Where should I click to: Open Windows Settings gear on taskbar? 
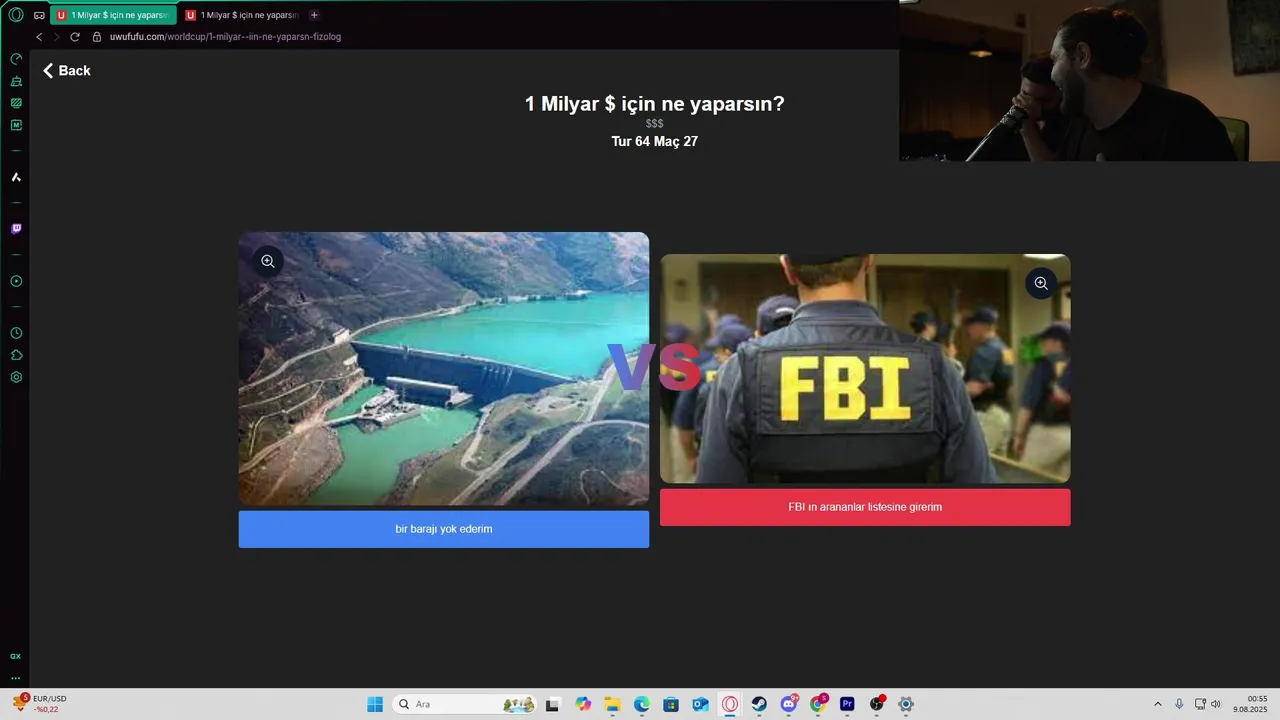(906, 704)
